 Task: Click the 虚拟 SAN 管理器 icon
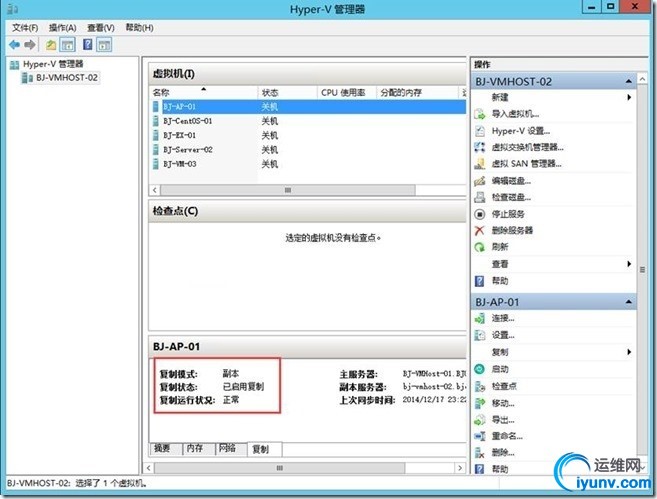480,164
